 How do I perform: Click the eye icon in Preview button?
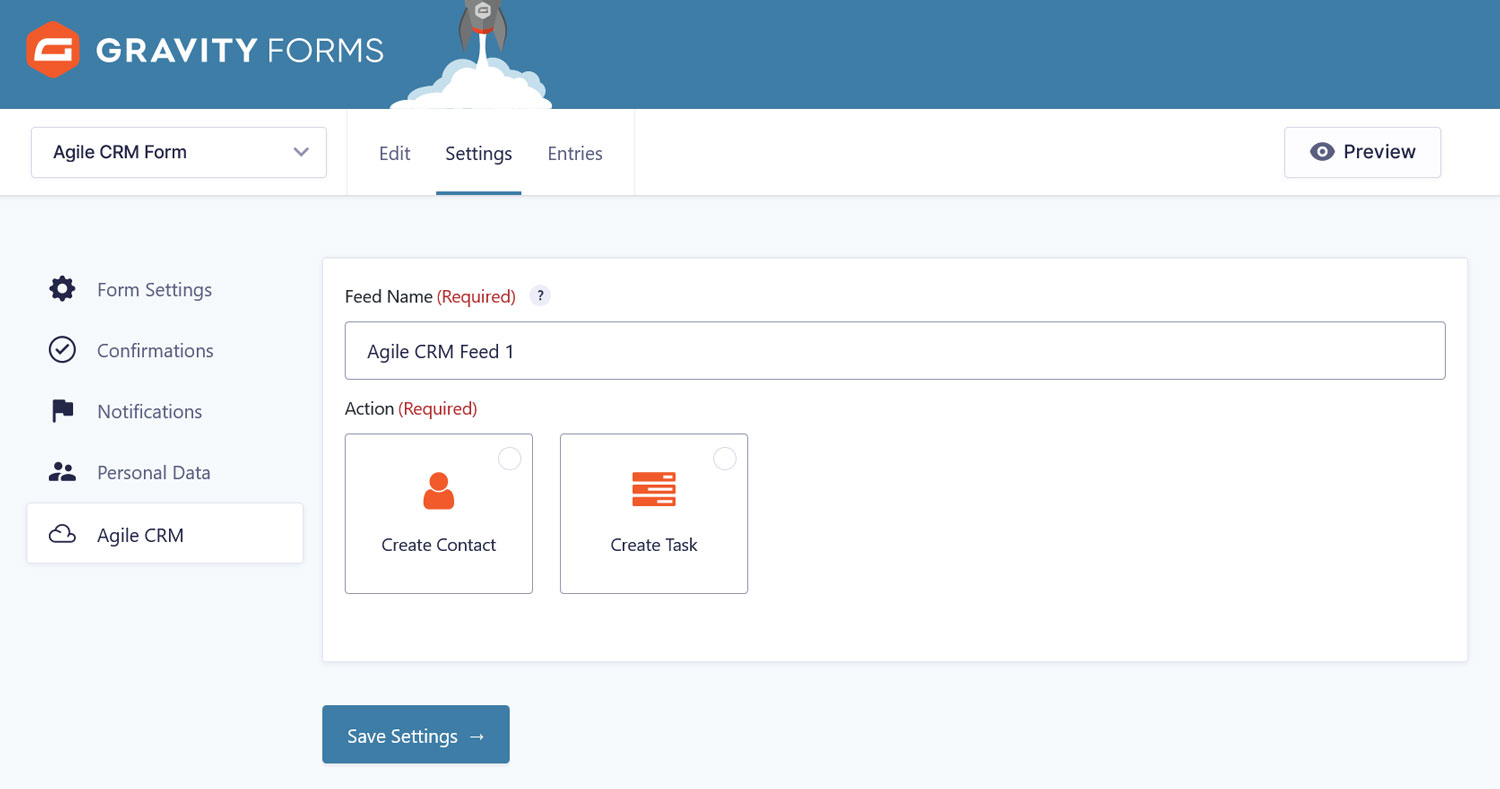[1322, 152]
